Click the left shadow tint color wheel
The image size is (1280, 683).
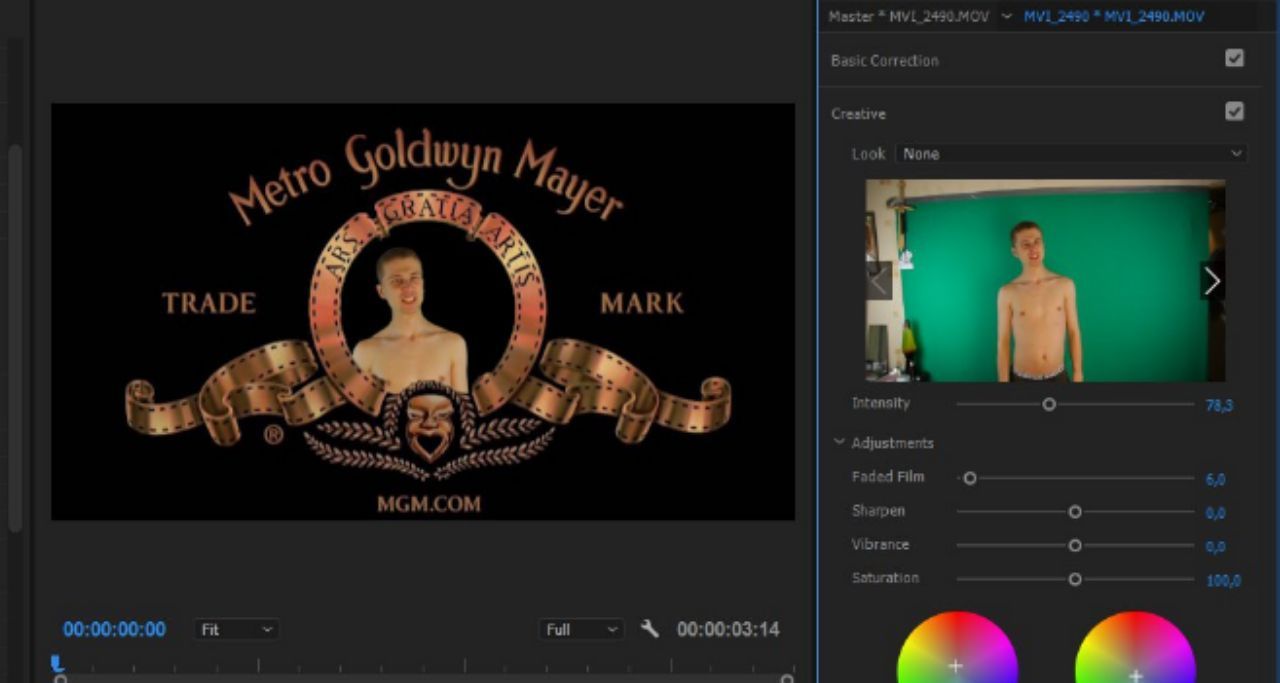click(x=957, y=648)
